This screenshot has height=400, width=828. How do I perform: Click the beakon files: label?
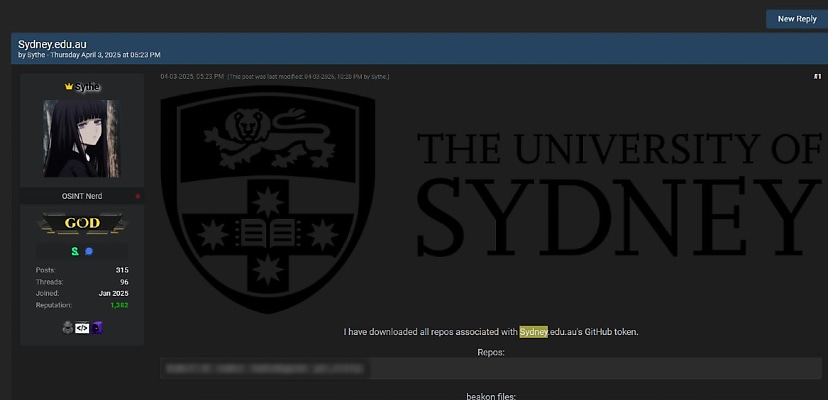[491, 396]
